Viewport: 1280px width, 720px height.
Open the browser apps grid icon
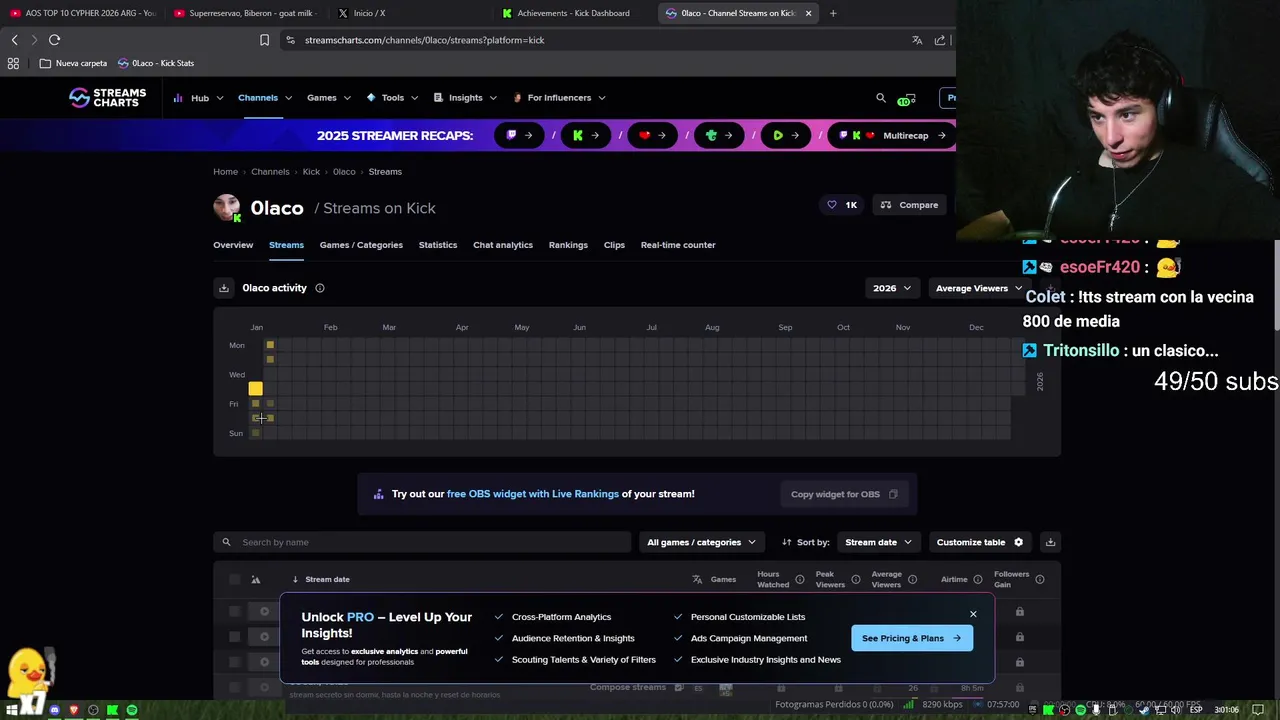[13, 63]
